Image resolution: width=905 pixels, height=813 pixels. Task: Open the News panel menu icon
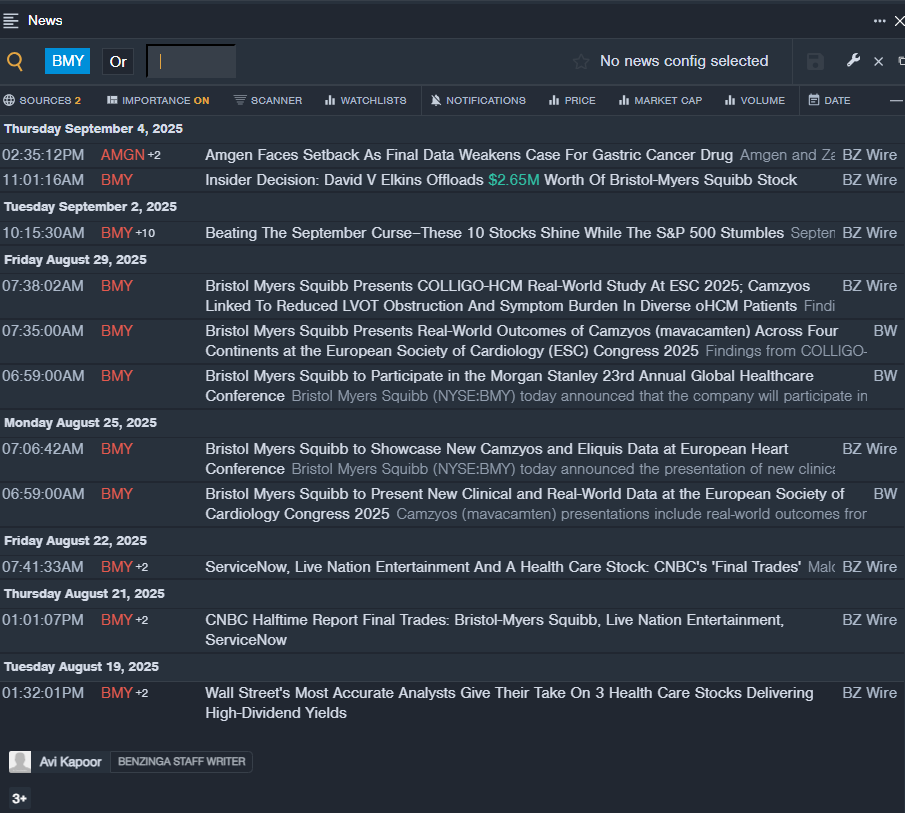click(11, 21)
